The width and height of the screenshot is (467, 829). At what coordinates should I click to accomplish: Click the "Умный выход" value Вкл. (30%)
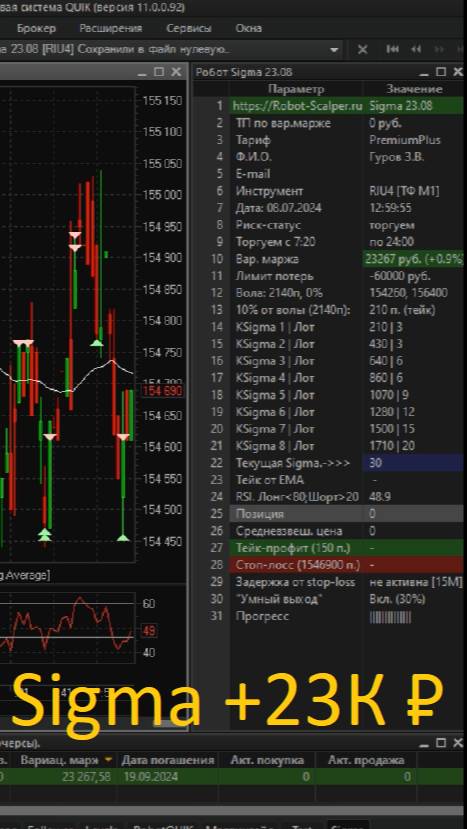coord(397,599)
